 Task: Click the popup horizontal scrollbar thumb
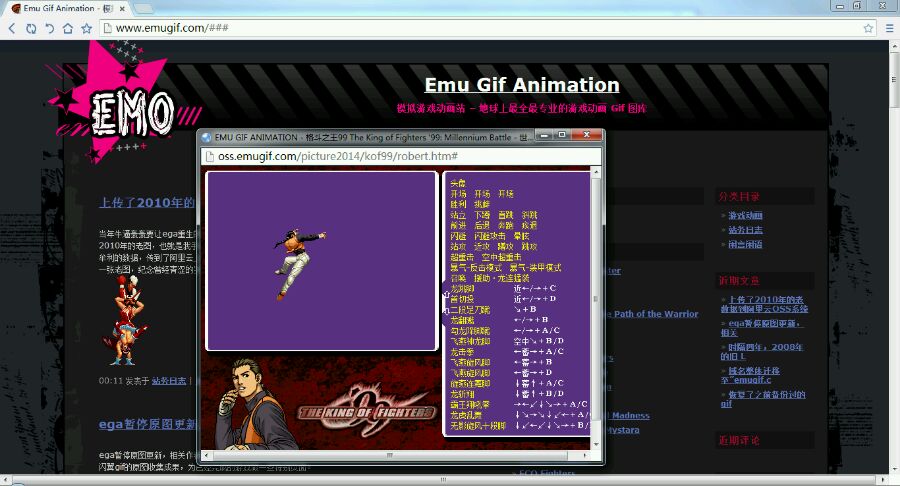pos(390,455)
